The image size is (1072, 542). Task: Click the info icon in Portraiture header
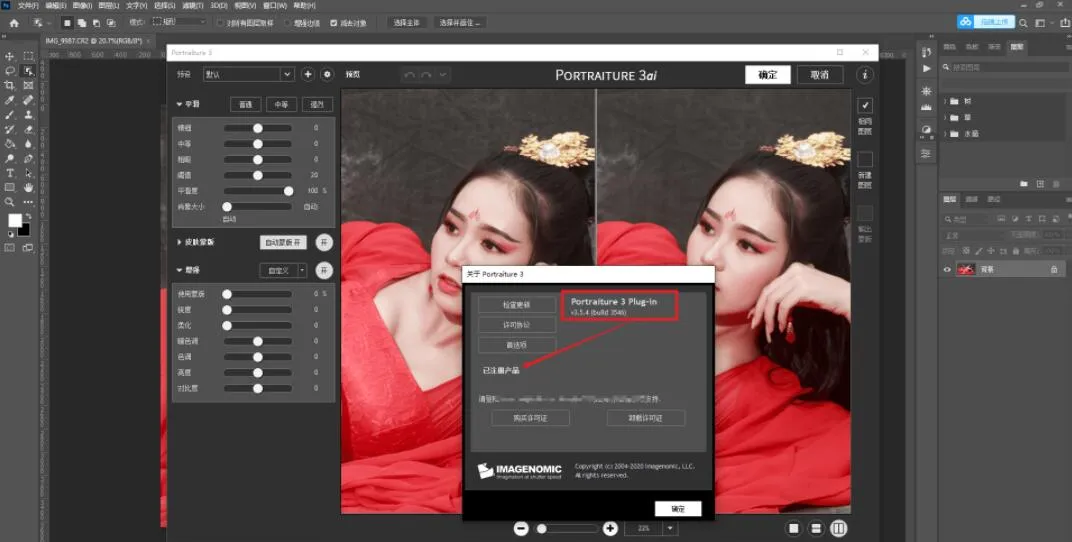point(865,75)
